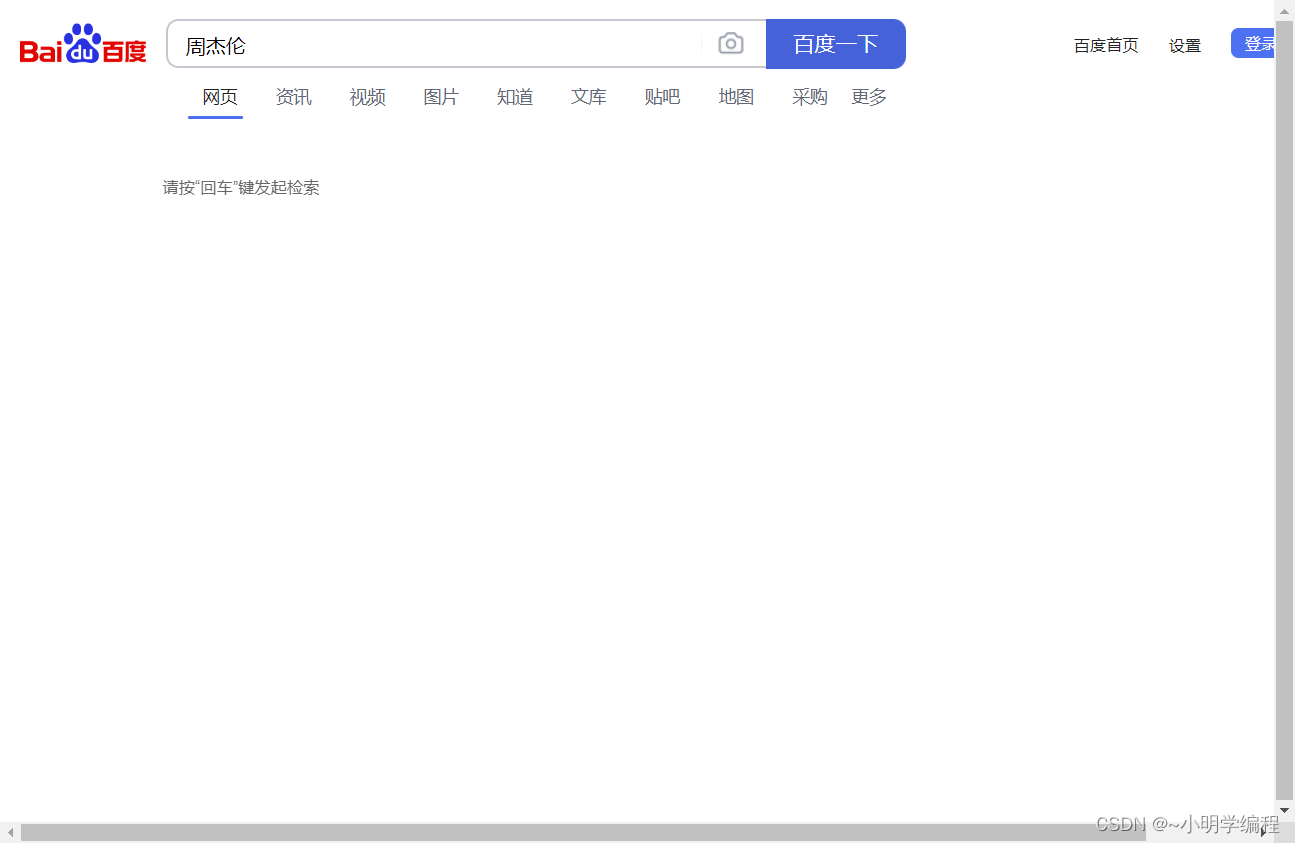Switch to the 资讯 tab

point(294,97)
